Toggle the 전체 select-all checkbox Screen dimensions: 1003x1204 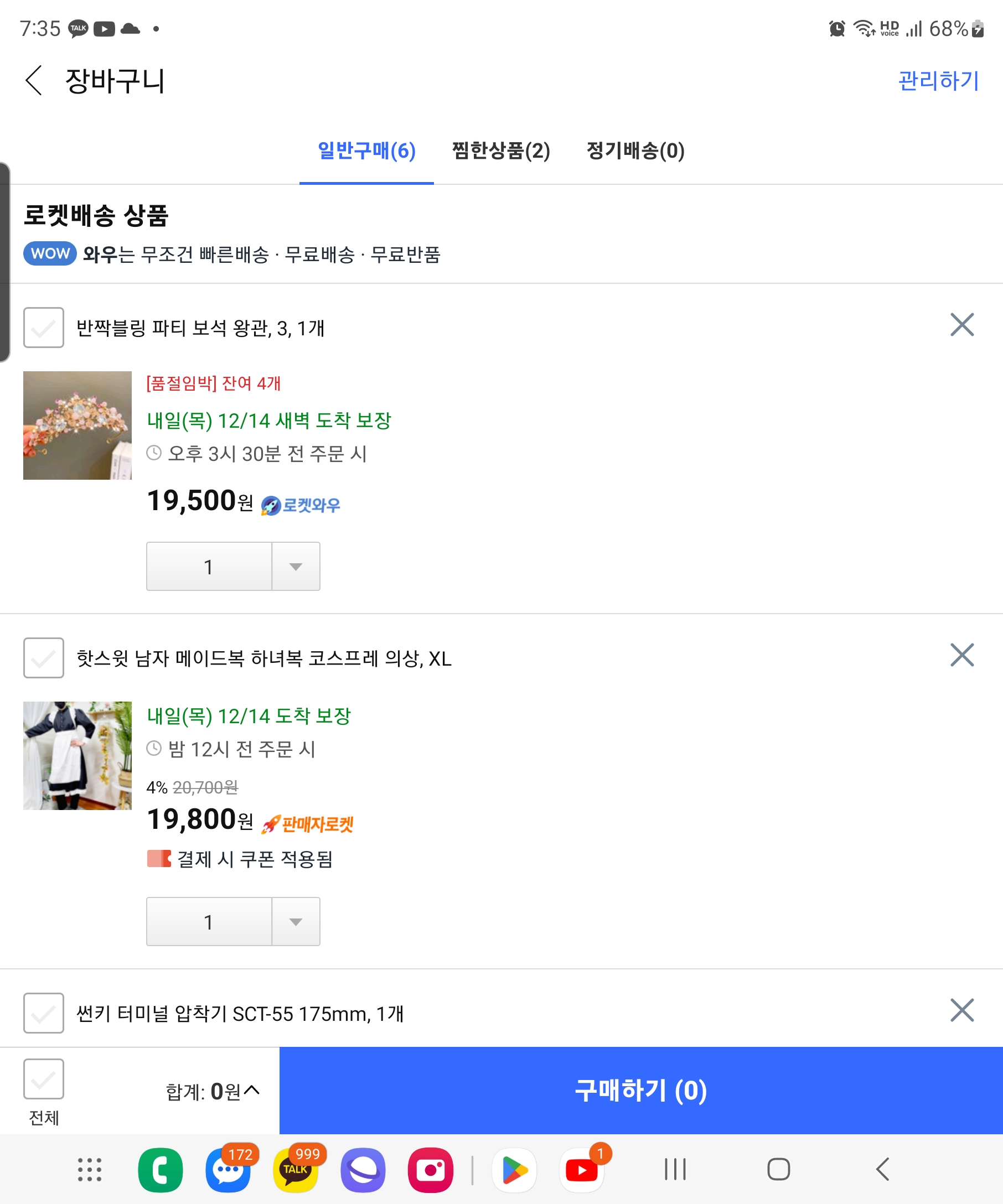point(44,1079)
